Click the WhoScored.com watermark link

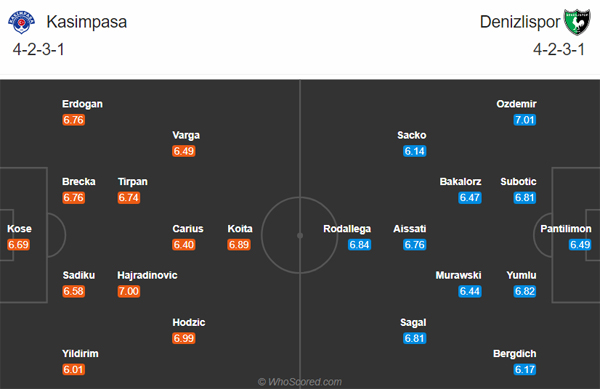coord(300,382)
